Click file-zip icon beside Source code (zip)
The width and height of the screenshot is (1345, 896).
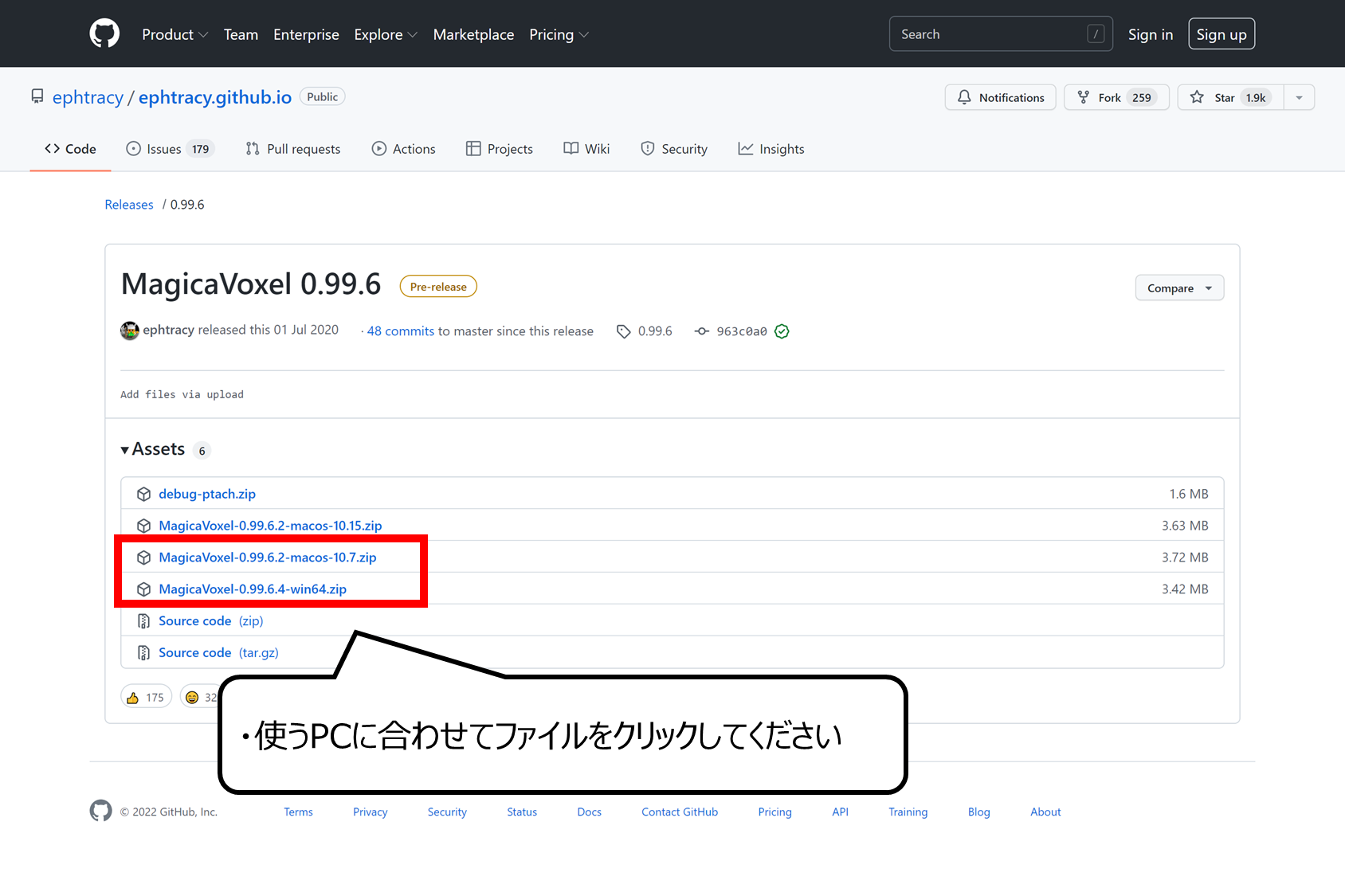point(143,620)
